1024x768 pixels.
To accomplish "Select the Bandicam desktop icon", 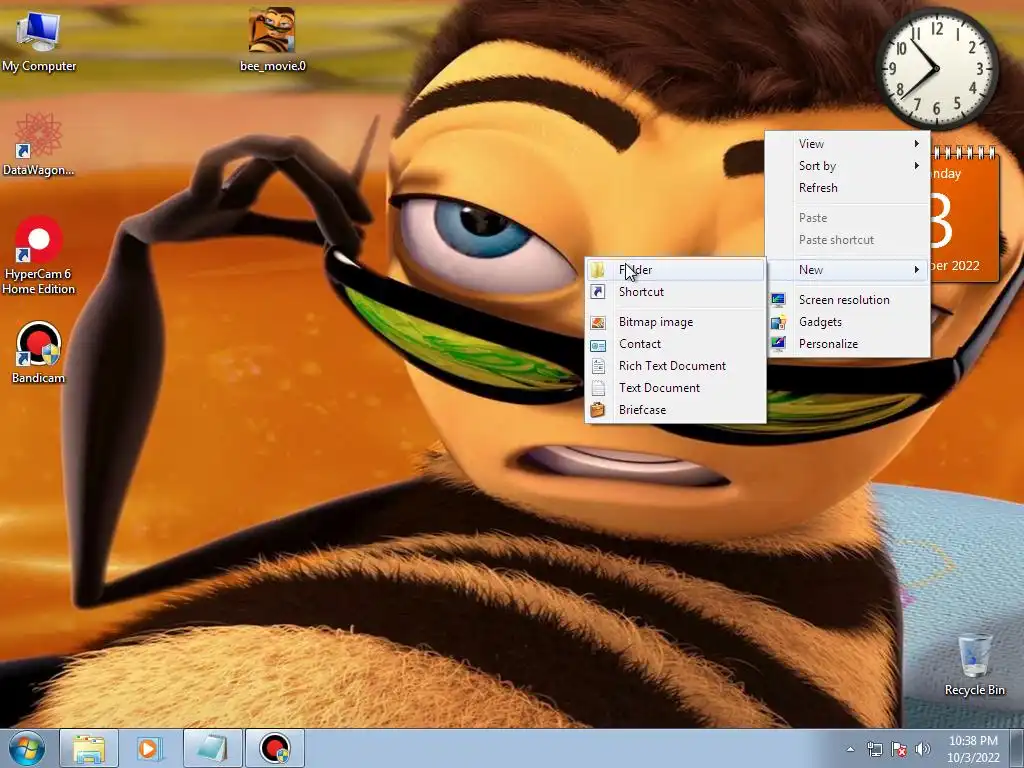I will point(38,353).
